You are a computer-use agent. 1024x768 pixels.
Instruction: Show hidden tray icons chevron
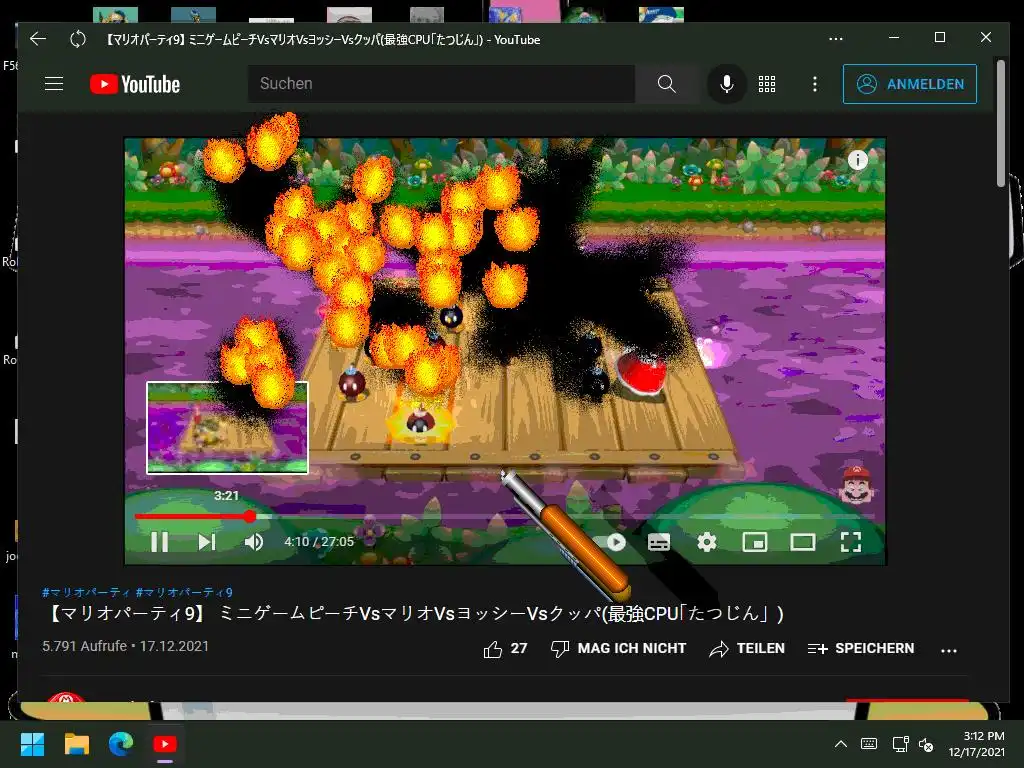(840, 744)
